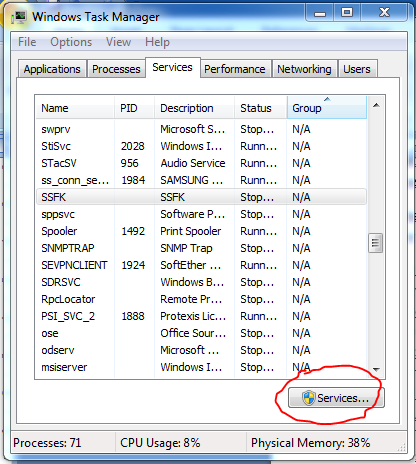The height and width of the screenshot is (464, 416).
Task: Click CPU Usage: 8% in status bar
Action: click(160, 443)
